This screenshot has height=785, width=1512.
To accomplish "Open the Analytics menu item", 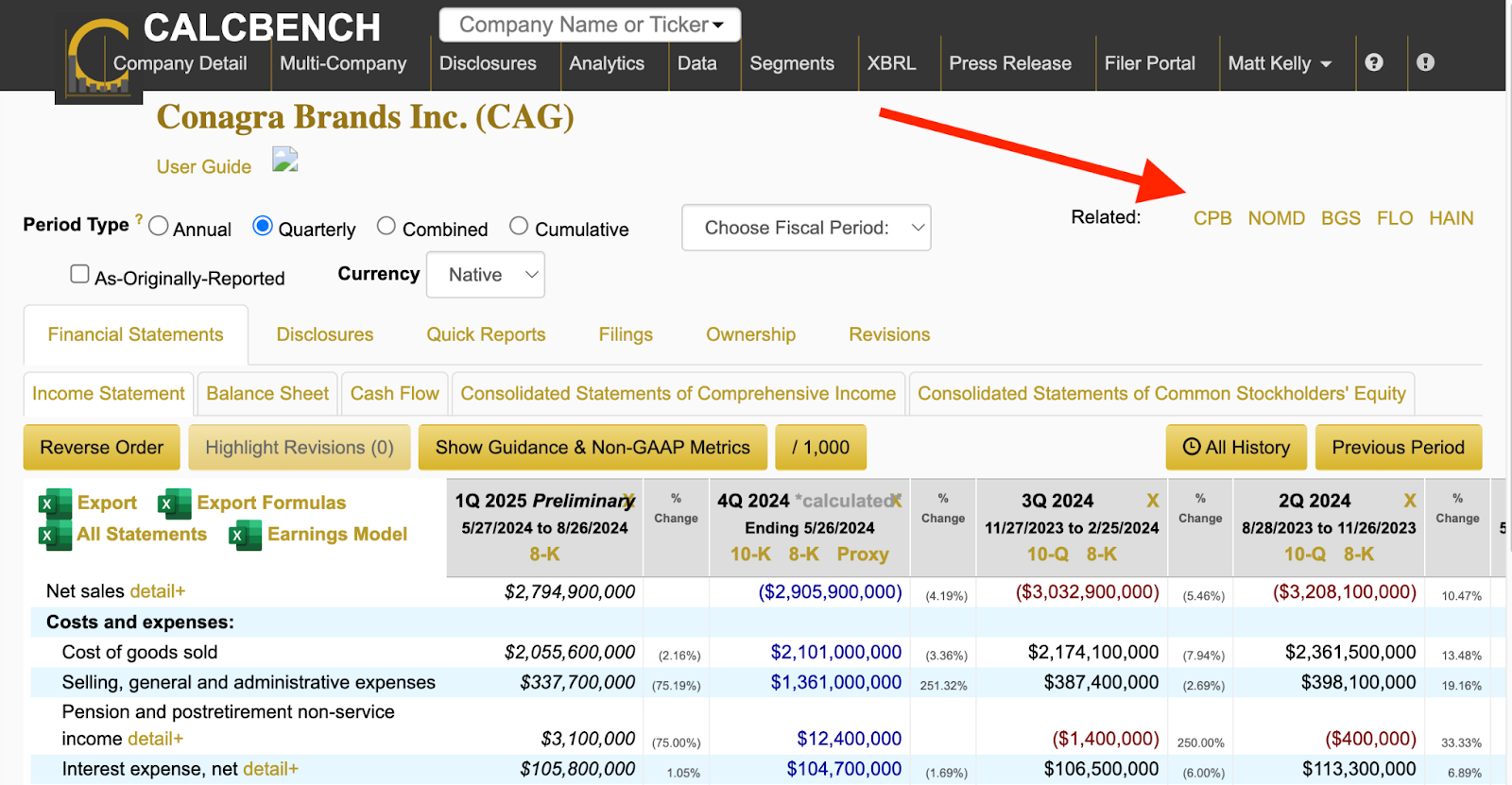I will [607, 63].
